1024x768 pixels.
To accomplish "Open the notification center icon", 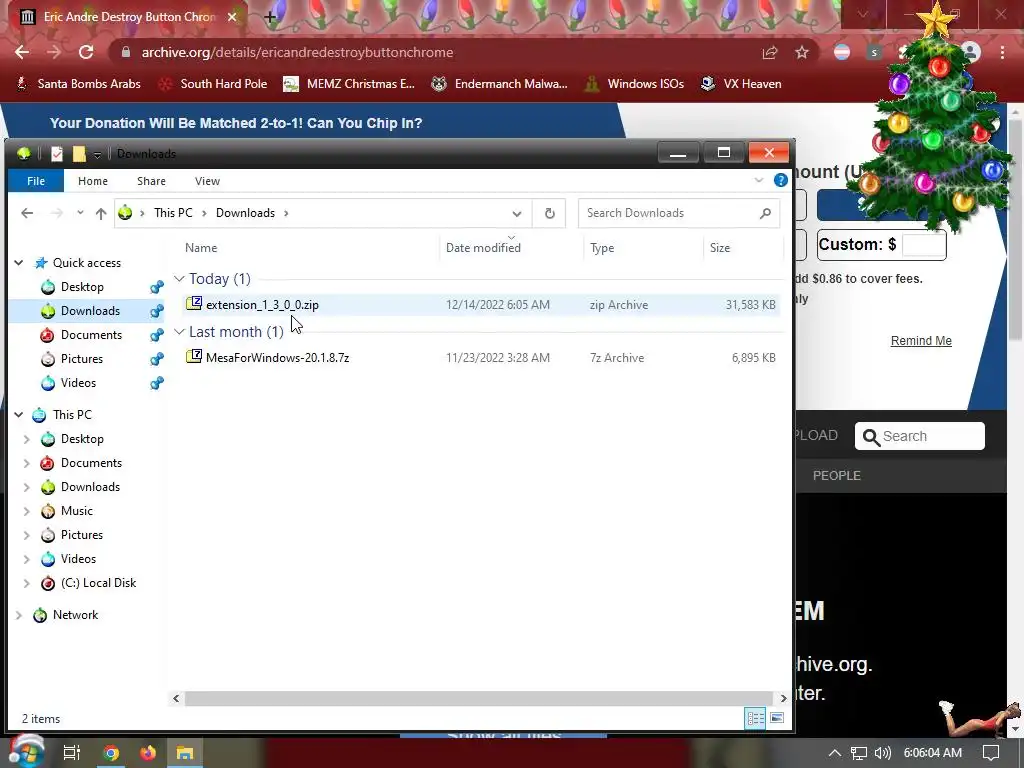I will 991,753.
